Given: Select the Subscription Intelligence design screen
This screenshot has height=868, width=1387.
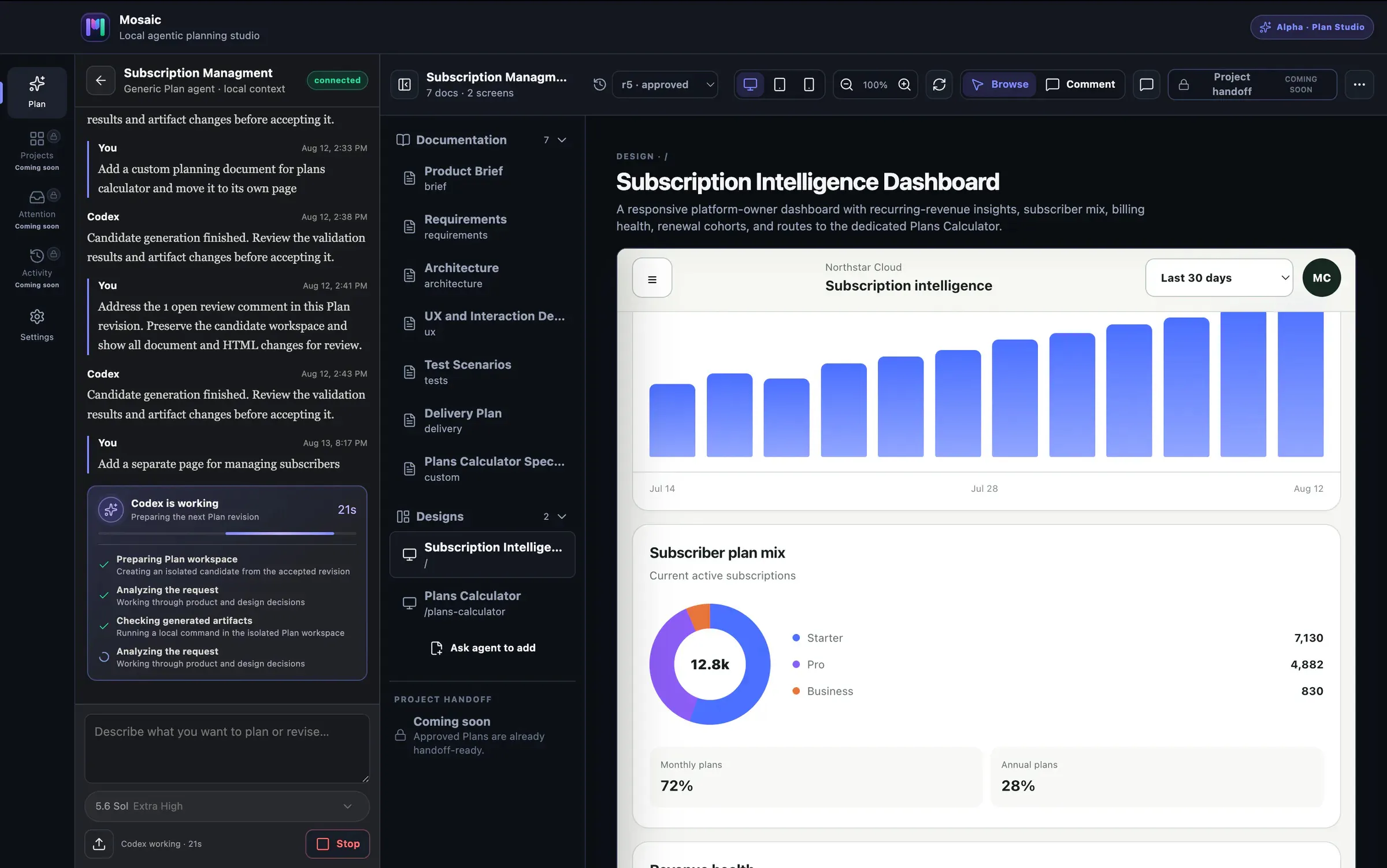Looking at the screenshot, I should point(483,554).
